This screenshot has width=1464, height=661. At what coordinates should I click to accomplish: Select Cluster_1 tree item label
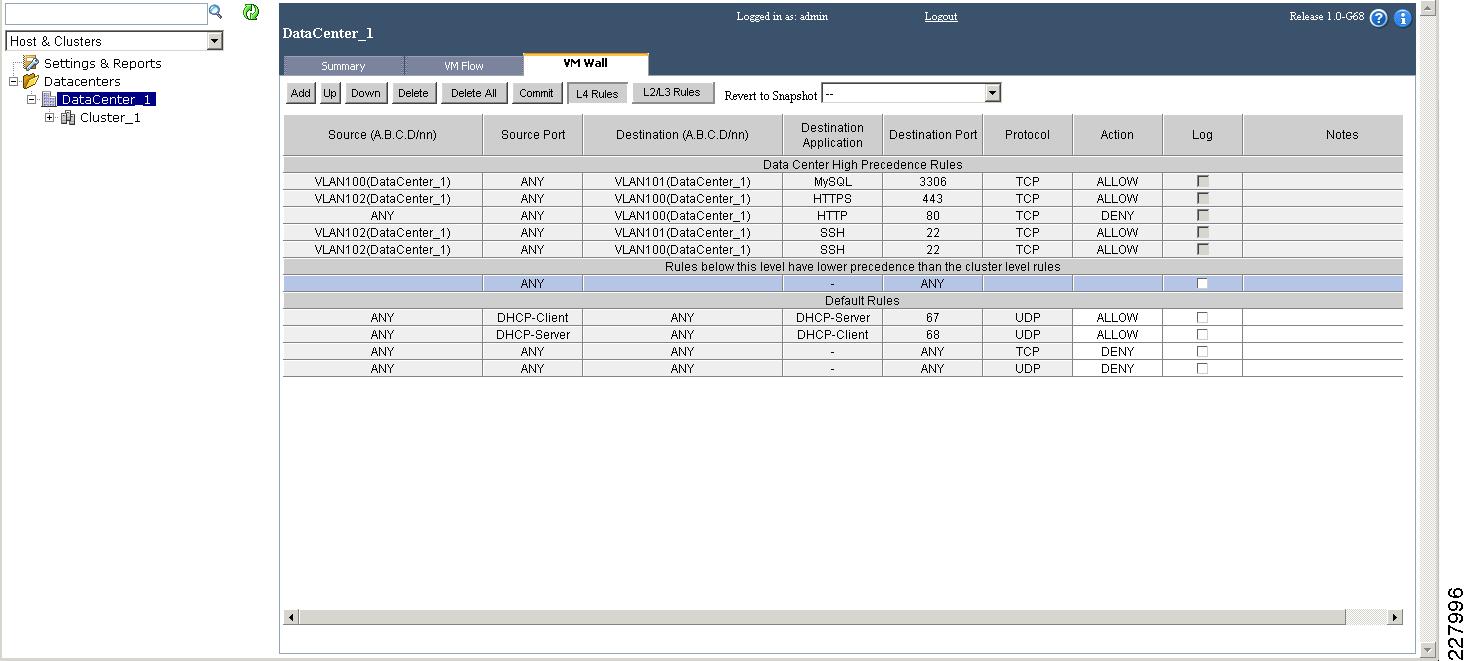110,117
